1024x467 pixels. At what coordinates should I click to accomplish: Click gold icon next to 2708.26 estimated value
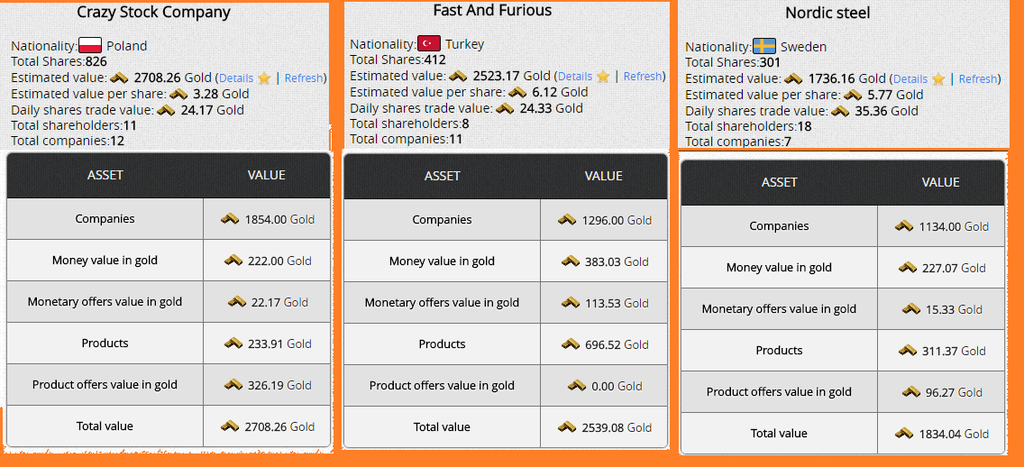(x=120, y=77)
